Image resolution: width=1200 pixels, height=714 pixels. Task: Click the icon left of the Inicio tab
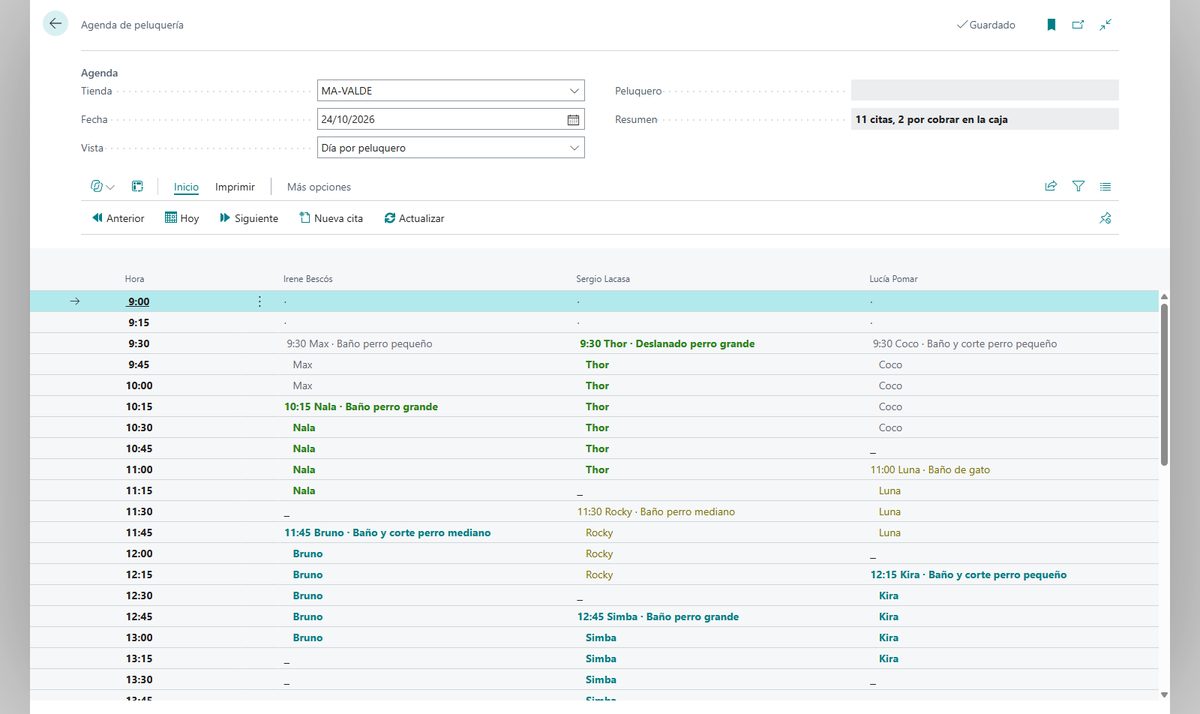[138, 186]
